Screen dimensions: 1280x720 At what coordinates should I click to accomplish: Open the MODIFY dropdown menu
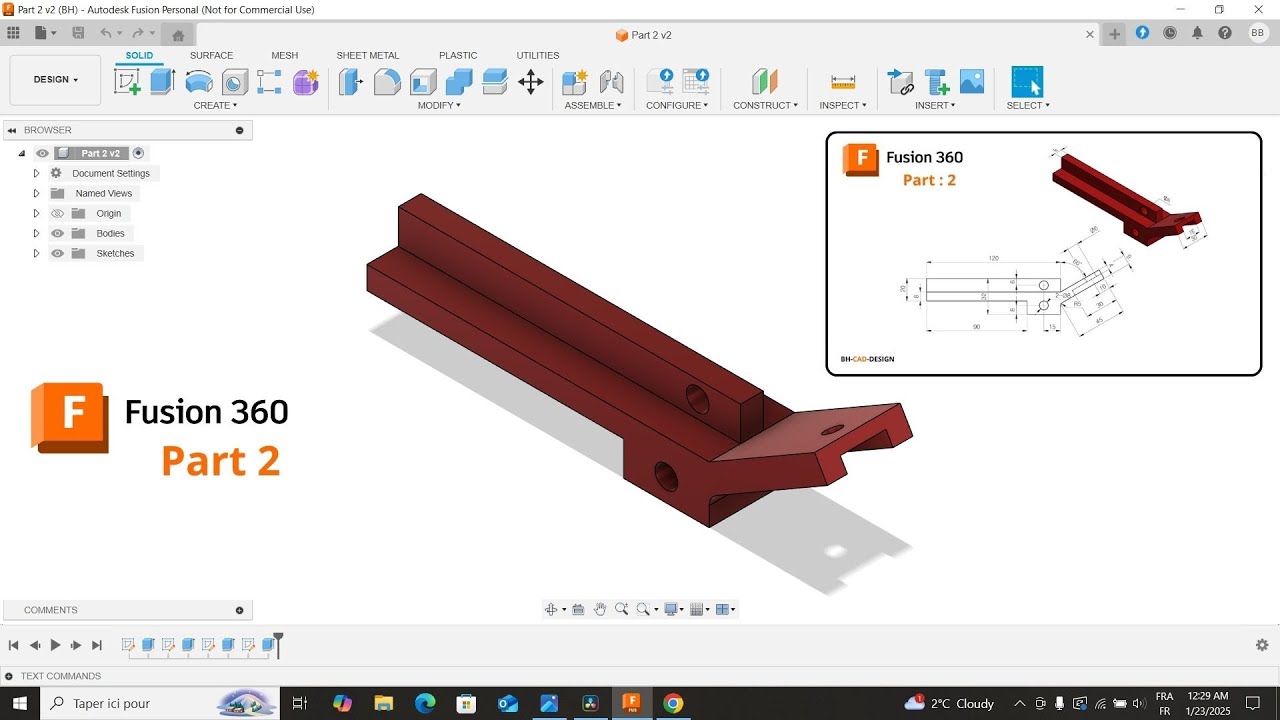point(439,105)
